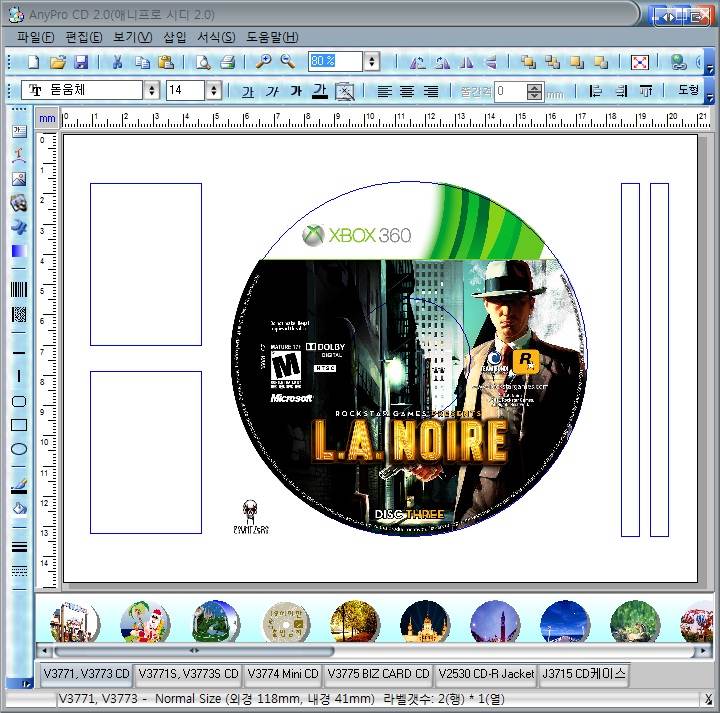Open the 도움말(H) menu

point(272,37)
